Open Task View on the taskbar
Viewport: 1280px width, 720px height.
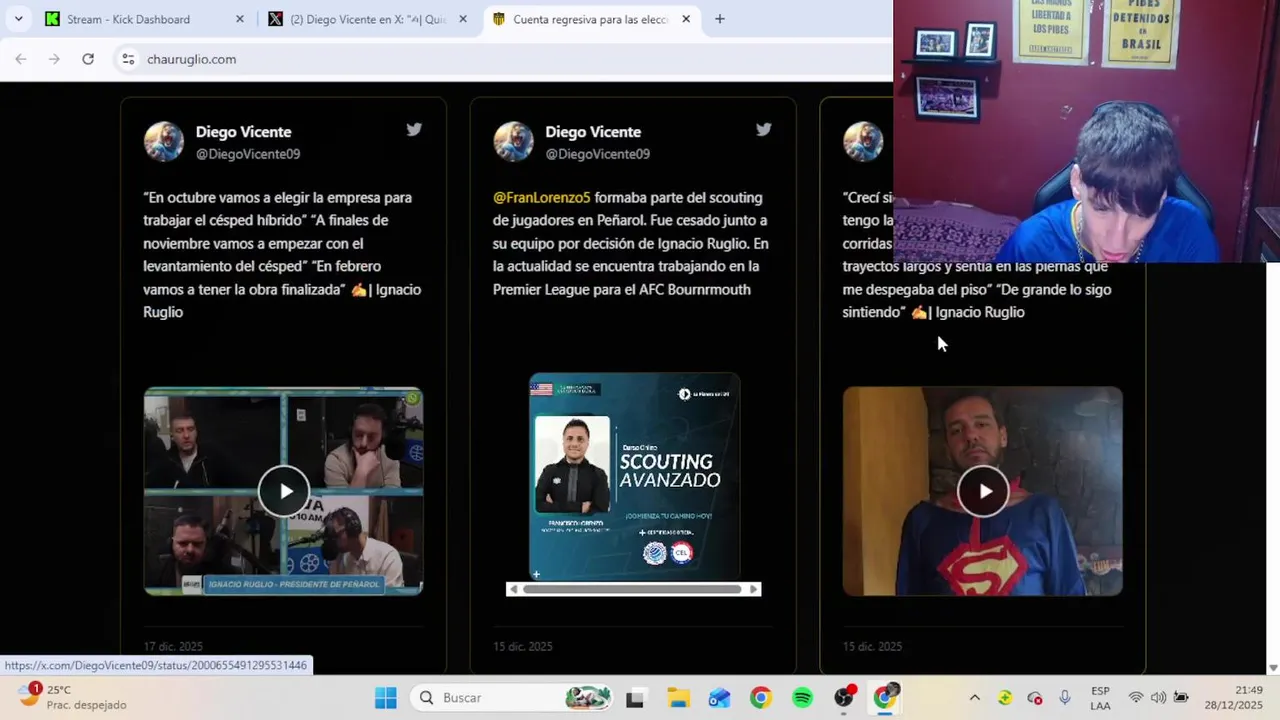tap(635, 698)
